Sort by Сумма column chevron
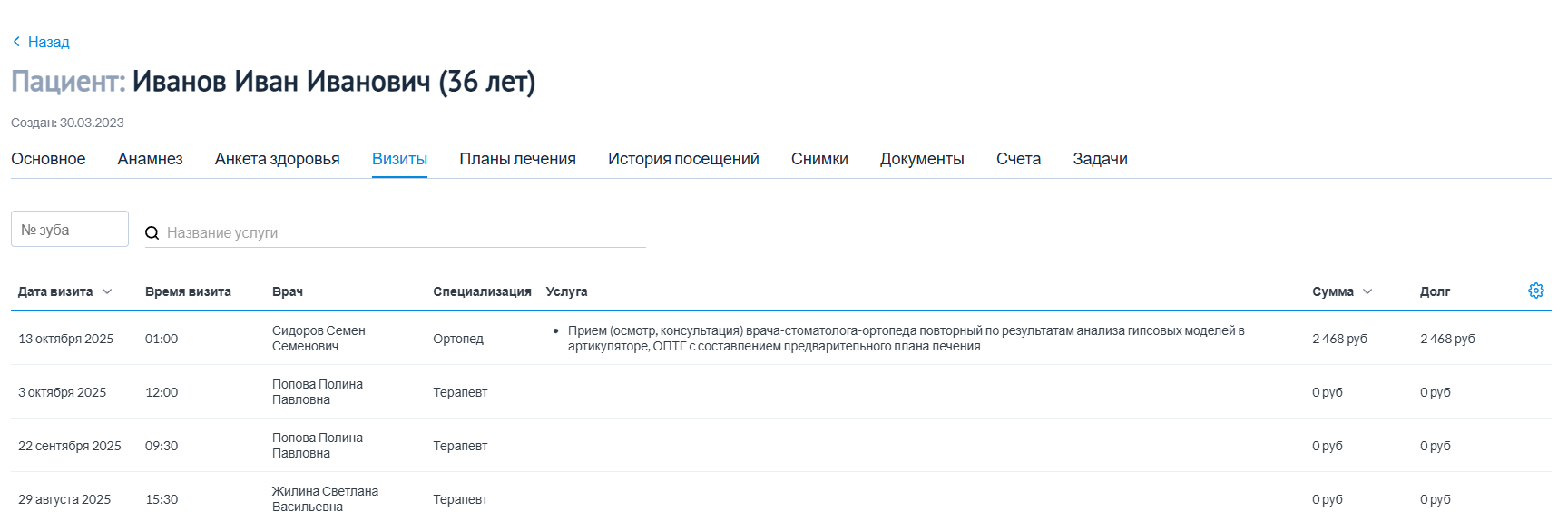 coord(1367,291)
